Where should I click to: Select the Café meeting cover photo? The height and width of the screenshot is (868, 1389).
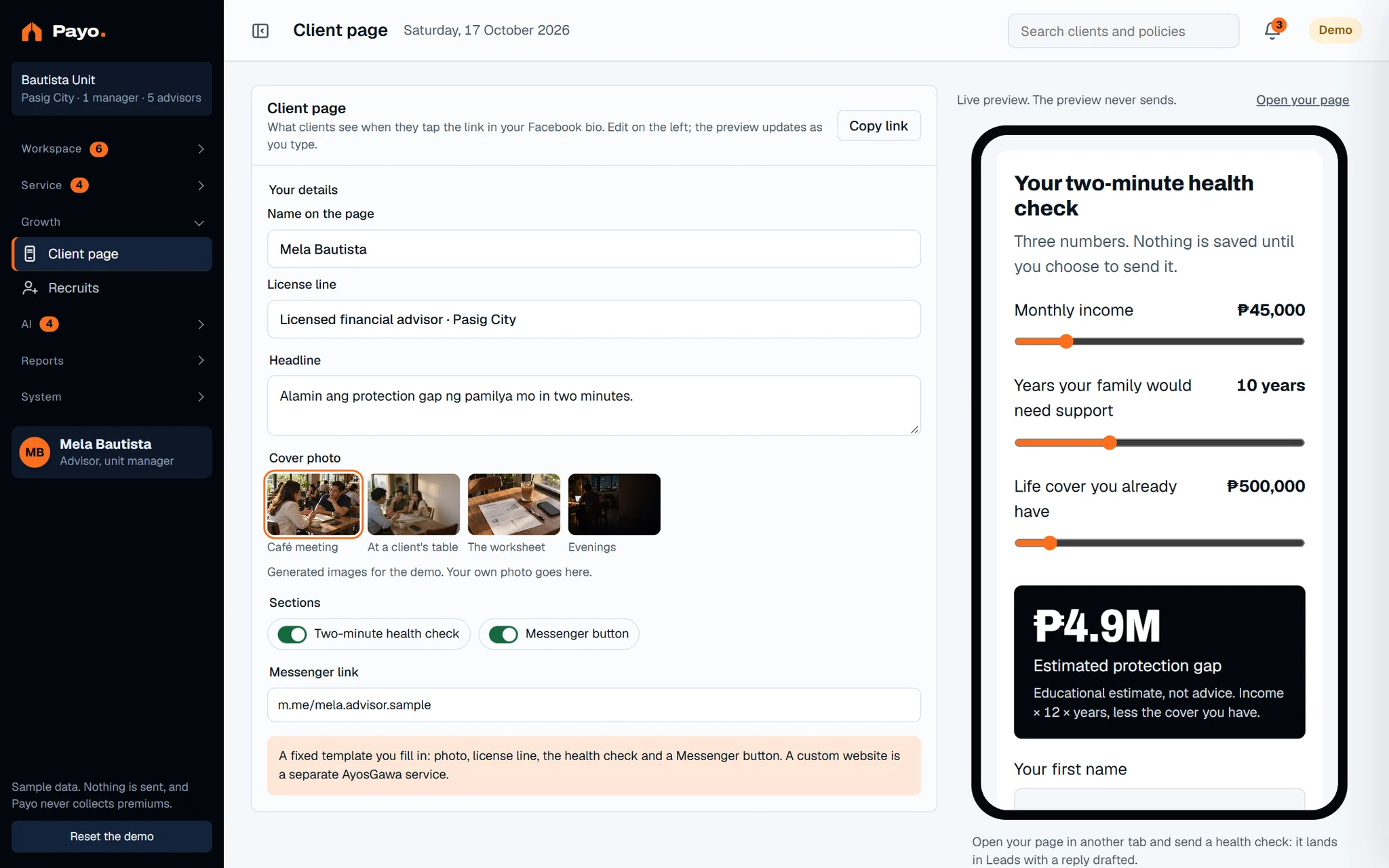313,504
